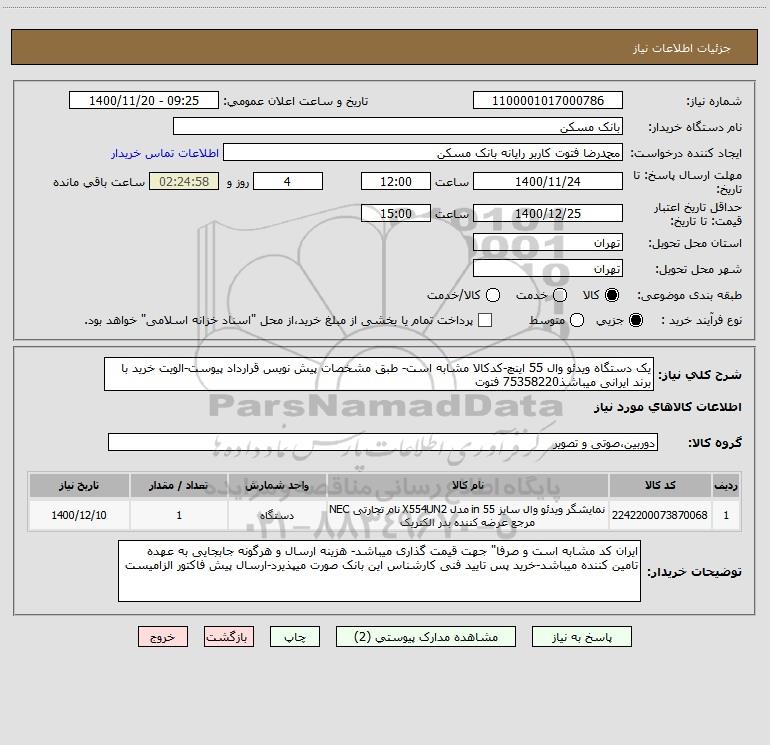Click the استان محل تحویل field تهران
Viewport: 770px width, 745px height.
(548, 243)
